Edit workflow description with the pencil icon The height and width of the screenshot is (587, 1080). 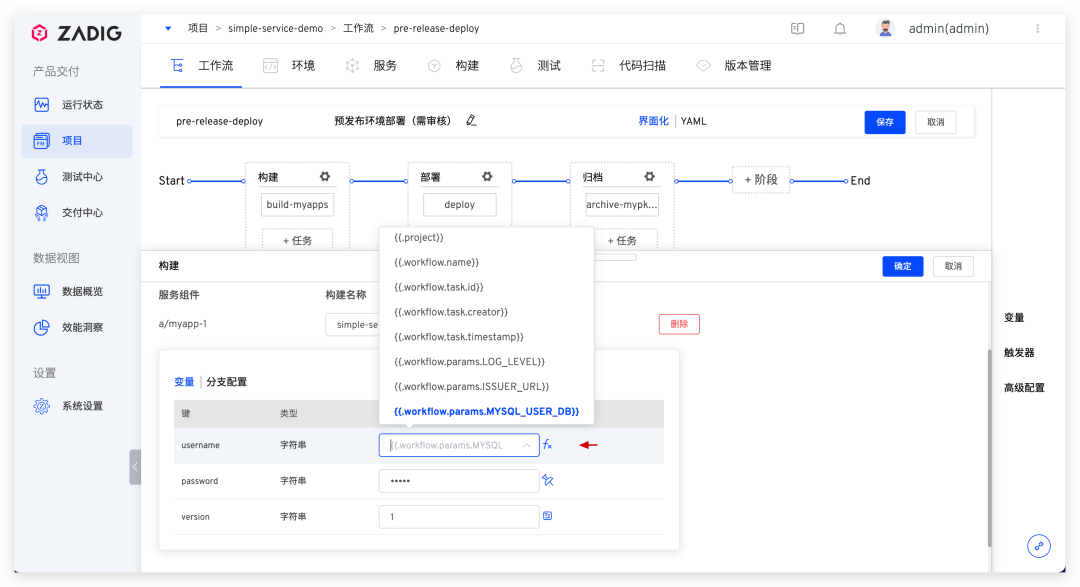(471, 121)
